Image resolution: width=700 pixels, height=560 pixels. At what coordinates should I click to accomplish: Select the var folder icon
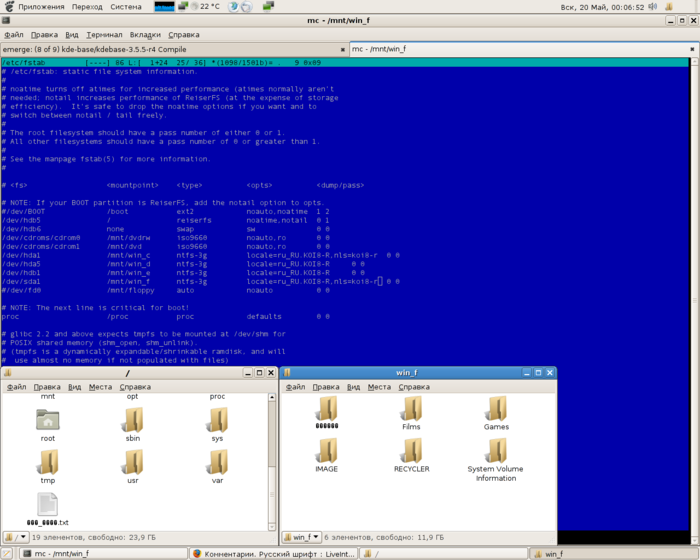[x=217, y=462]
